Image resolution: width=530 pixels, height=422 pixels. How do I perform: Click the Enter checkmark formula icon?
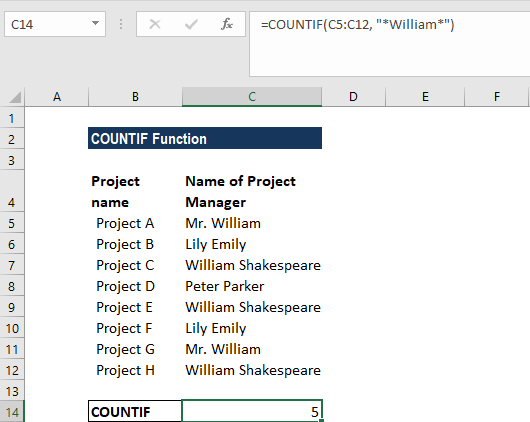point(191,24)
